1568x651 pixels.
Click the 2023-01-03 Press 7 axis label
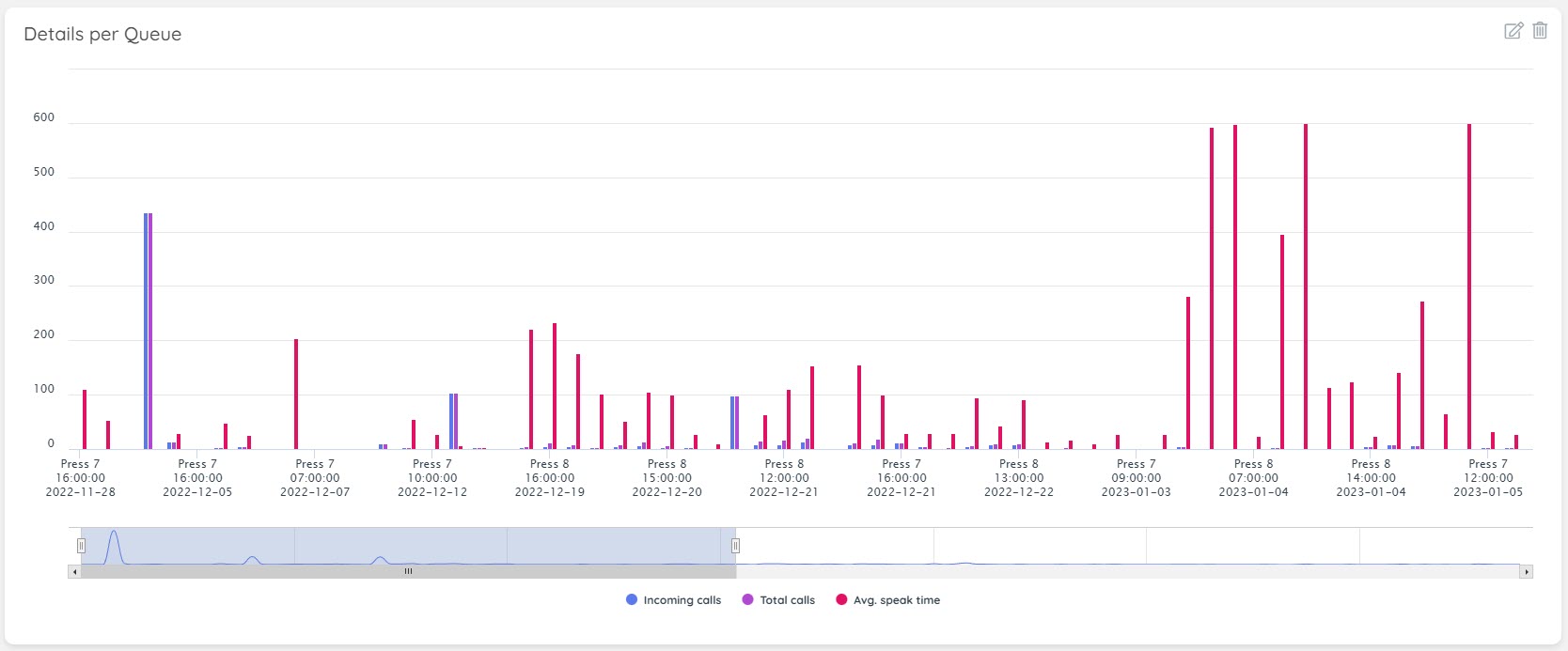pyautogui.click(x=1137, y=477)
